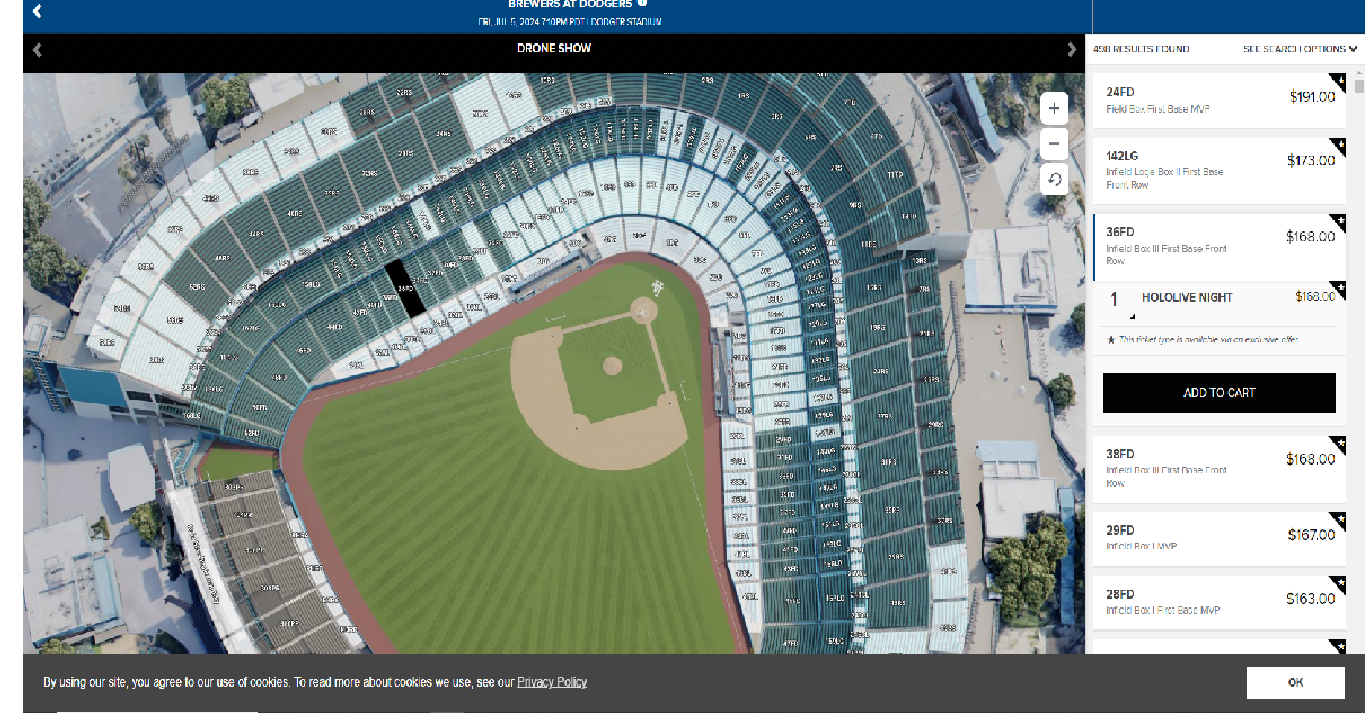
Task: Select the 36FD Infield Box listing
Action: pos(1218,247)
